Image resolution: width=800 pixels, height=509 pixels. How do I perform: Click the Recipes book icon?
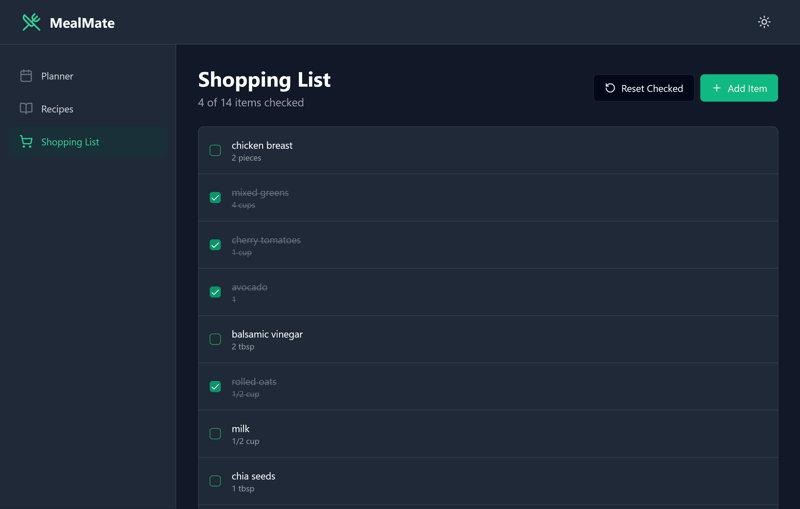tap(26, 109)
